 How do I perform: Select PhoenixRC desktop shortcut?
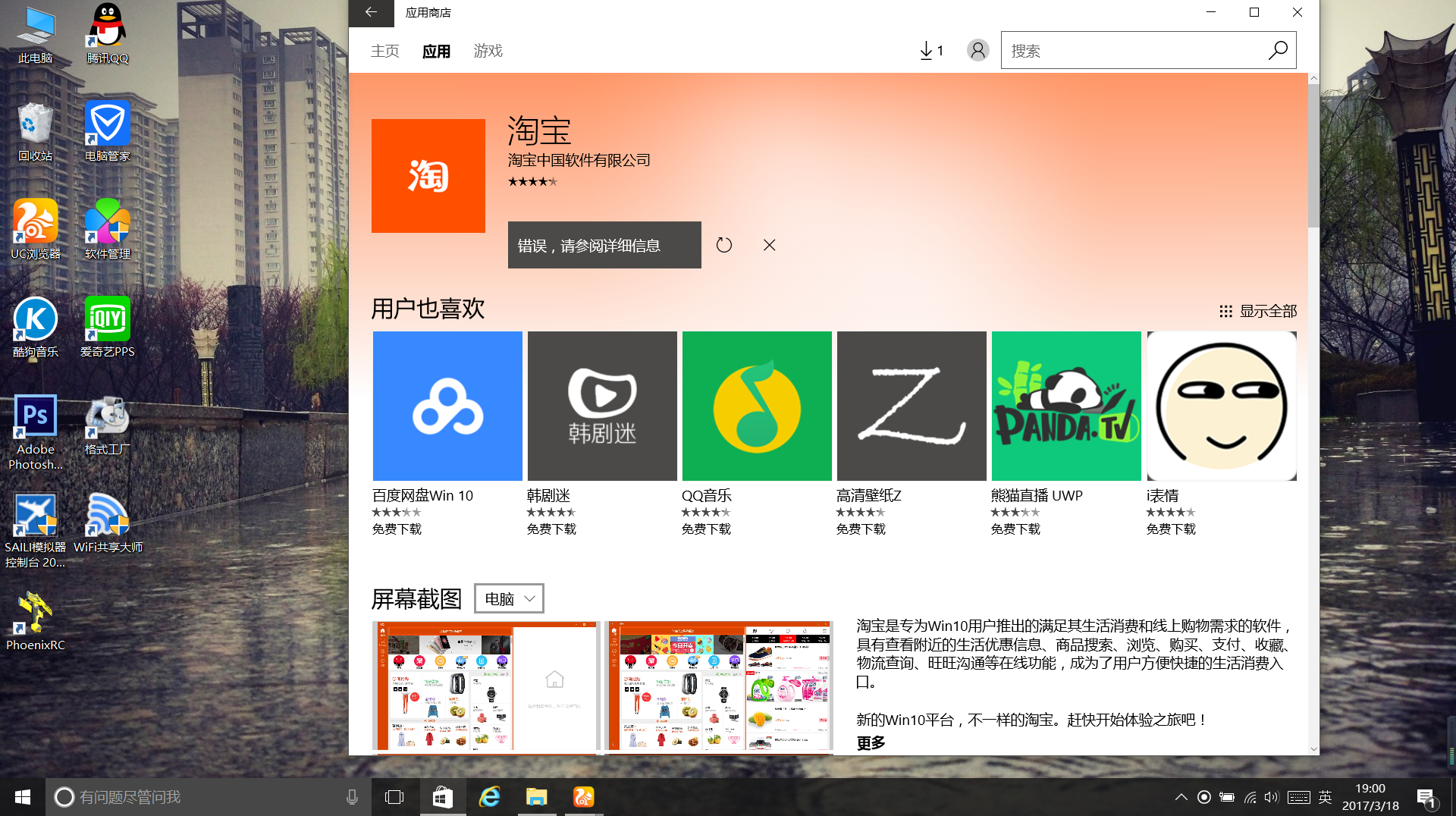tap(36, 621)
